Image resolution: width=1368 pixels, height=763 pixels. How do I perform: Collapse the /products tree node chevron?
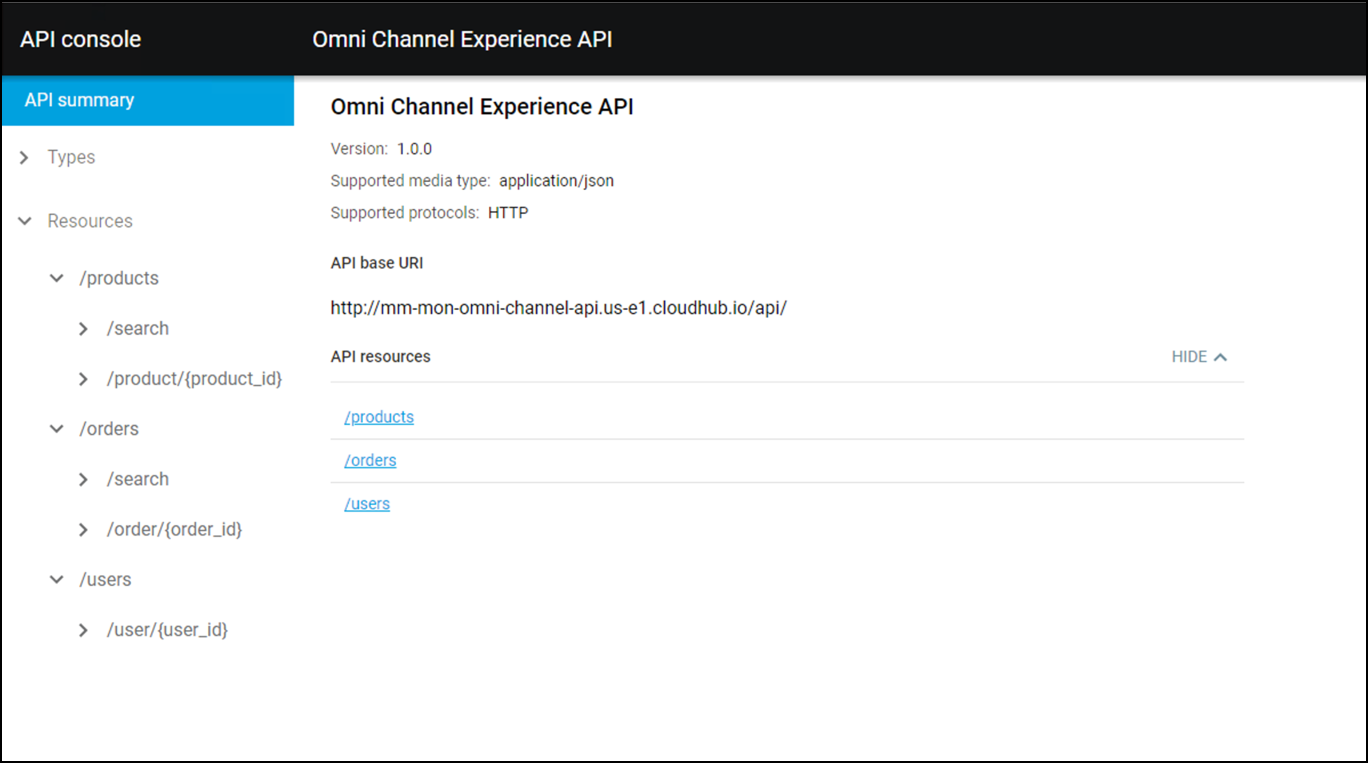[57, 278]
